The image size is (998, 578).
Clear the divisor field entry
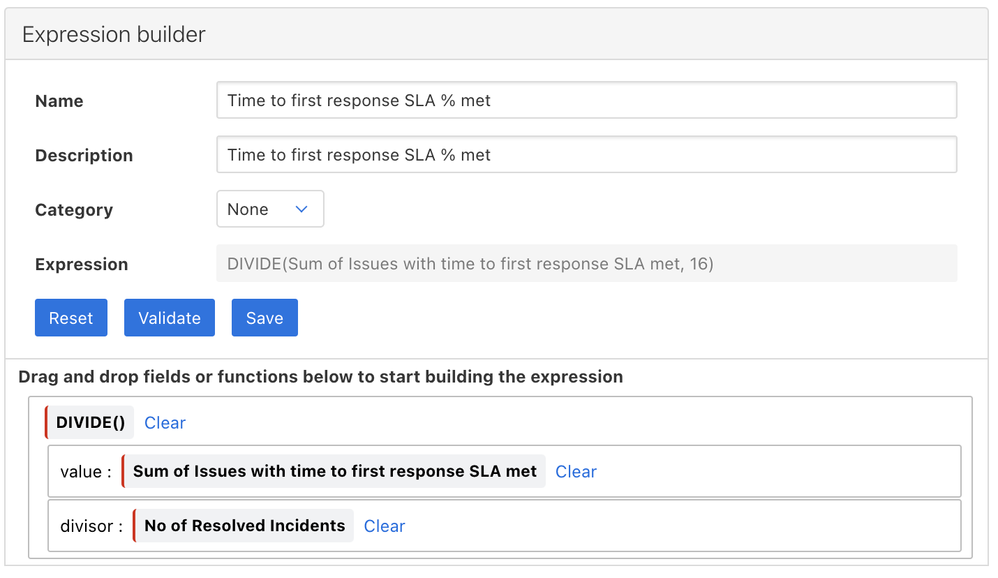[384, 526]
